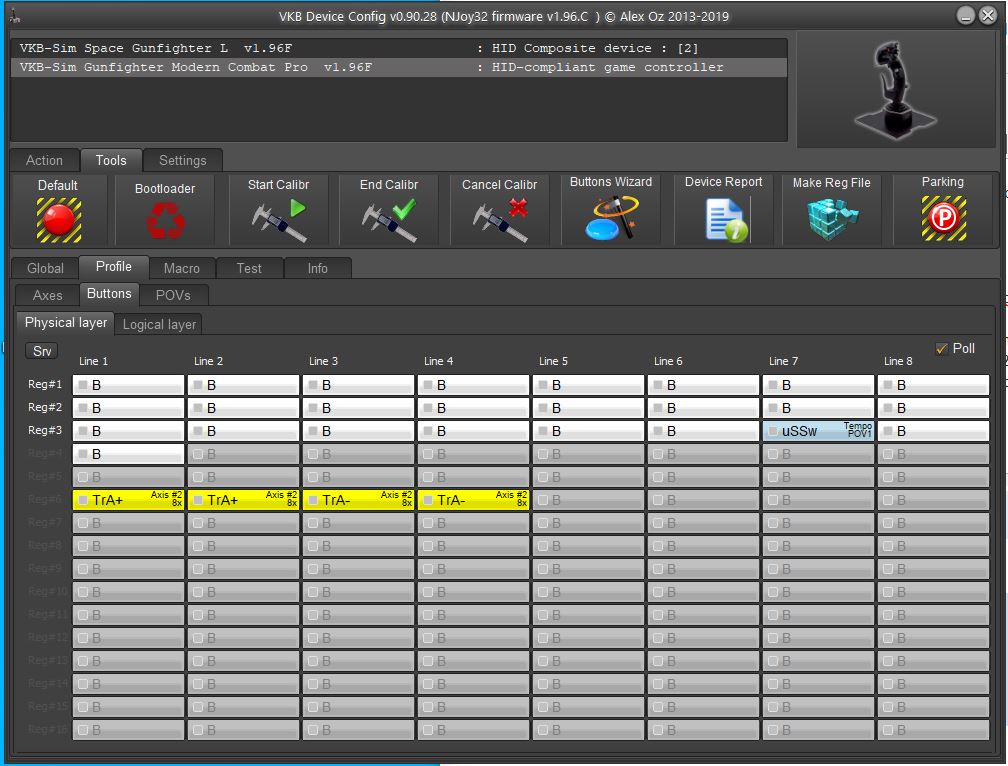
Task: Select the Profile tab
Action: pos(114,266)
